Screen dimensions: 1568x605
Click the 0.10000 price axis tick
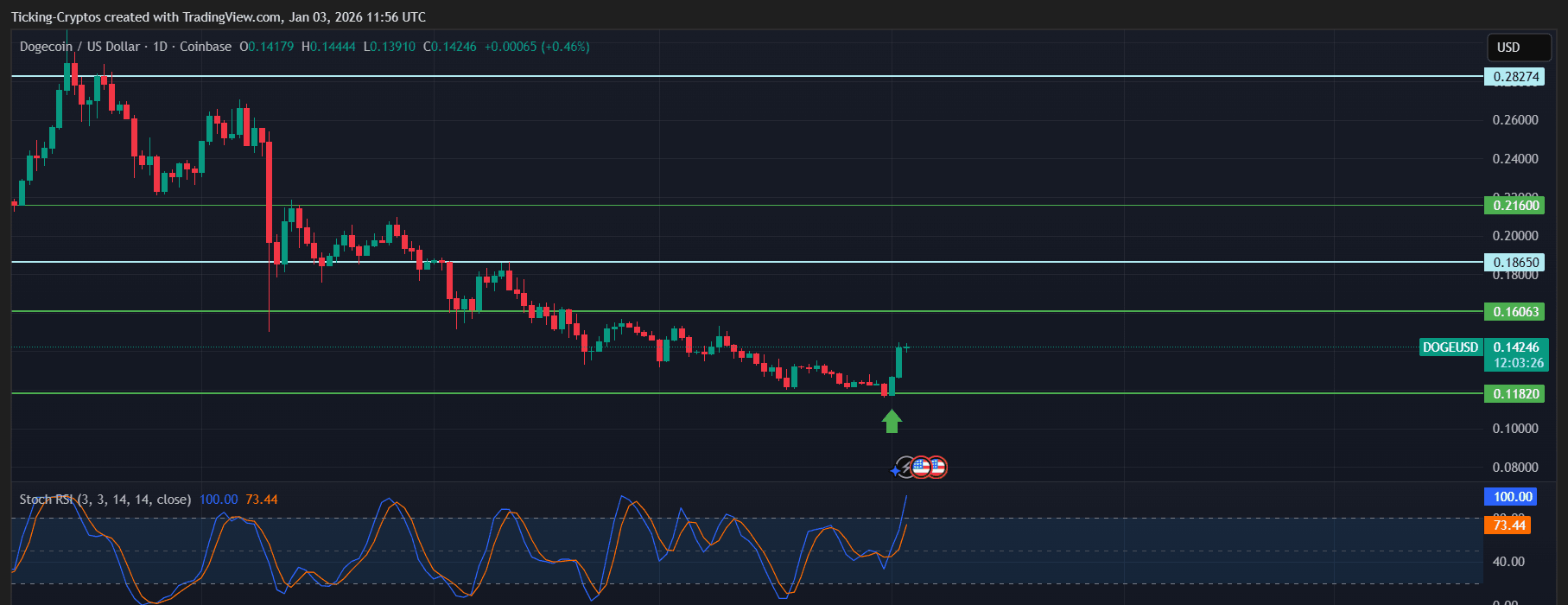coord(1515,429)
